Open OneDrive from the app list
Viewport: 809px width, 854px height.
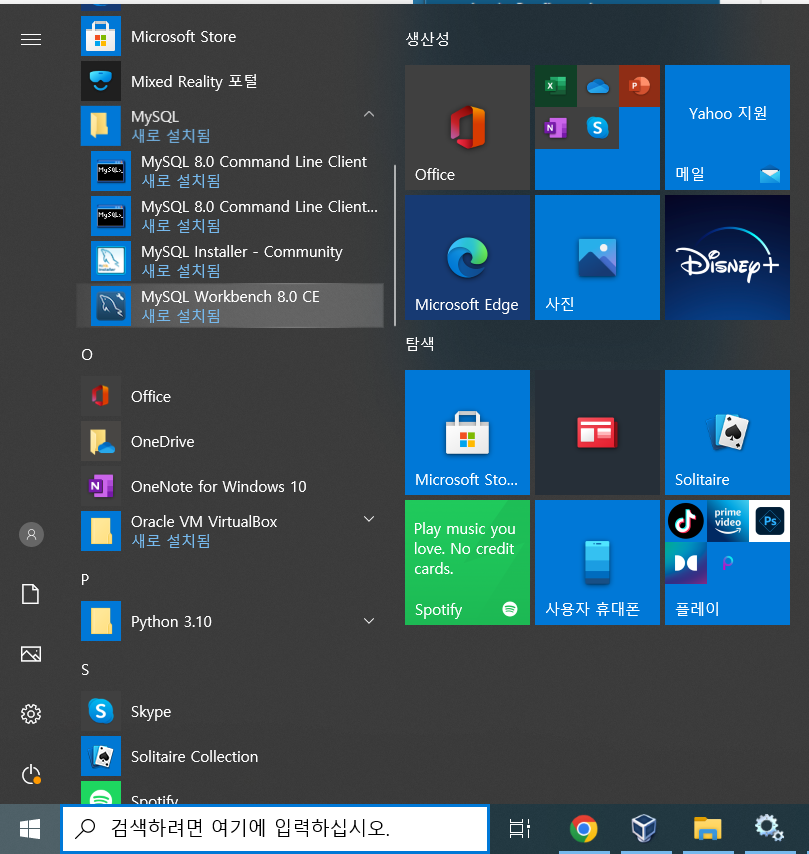[232, 441]
